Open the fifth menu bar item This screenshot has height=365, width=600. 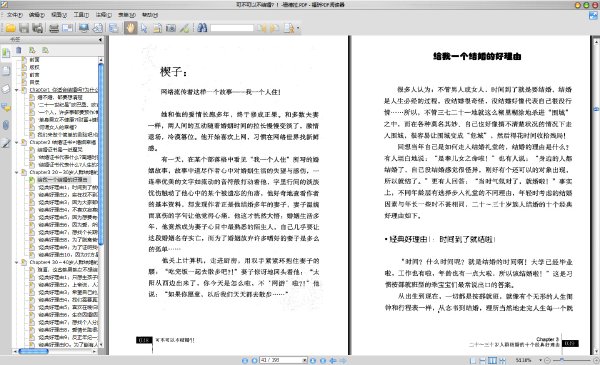point(103,15)
